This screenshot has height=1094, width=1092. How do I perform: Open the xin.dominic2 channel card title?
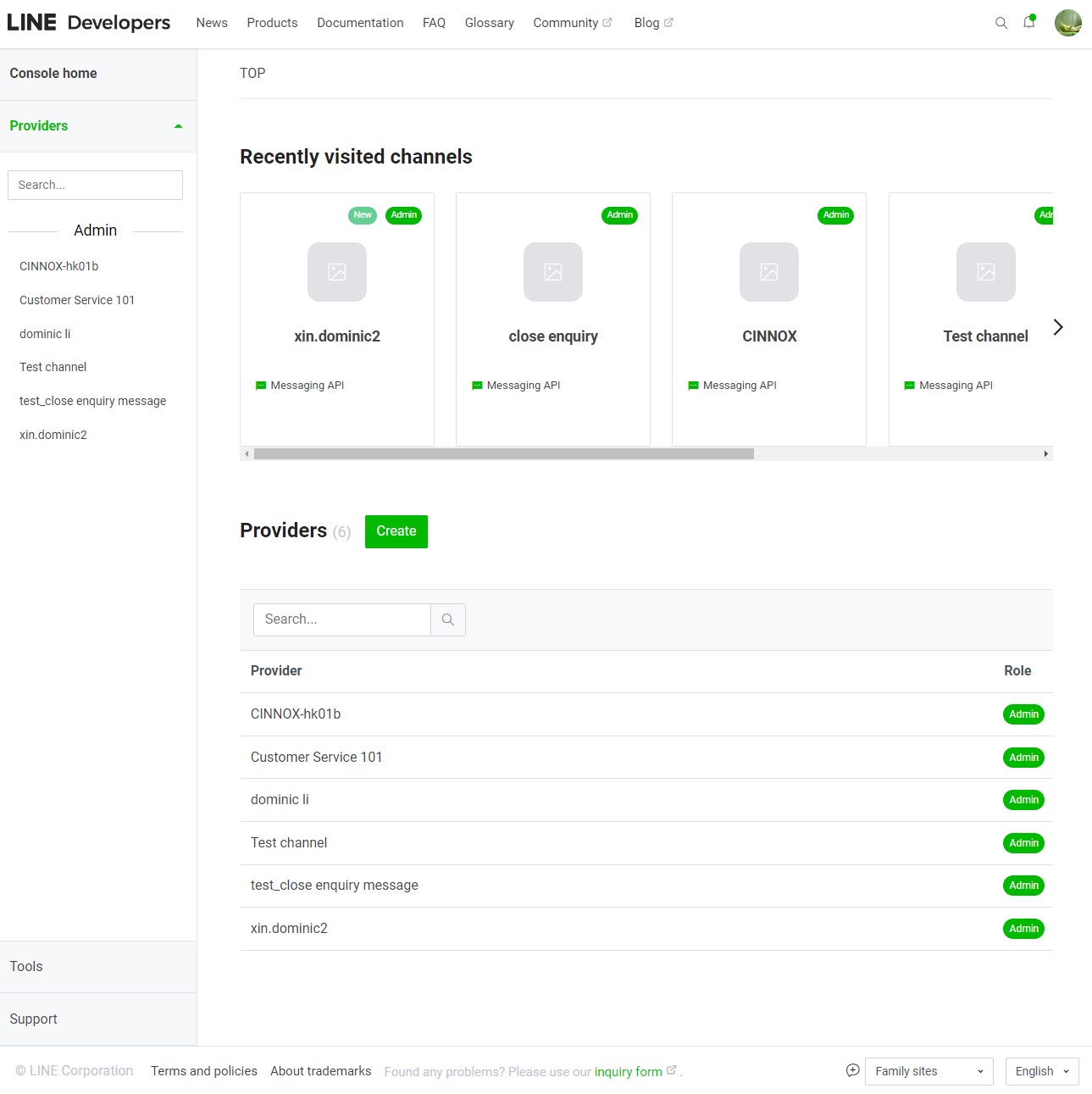tap(337, 336)
